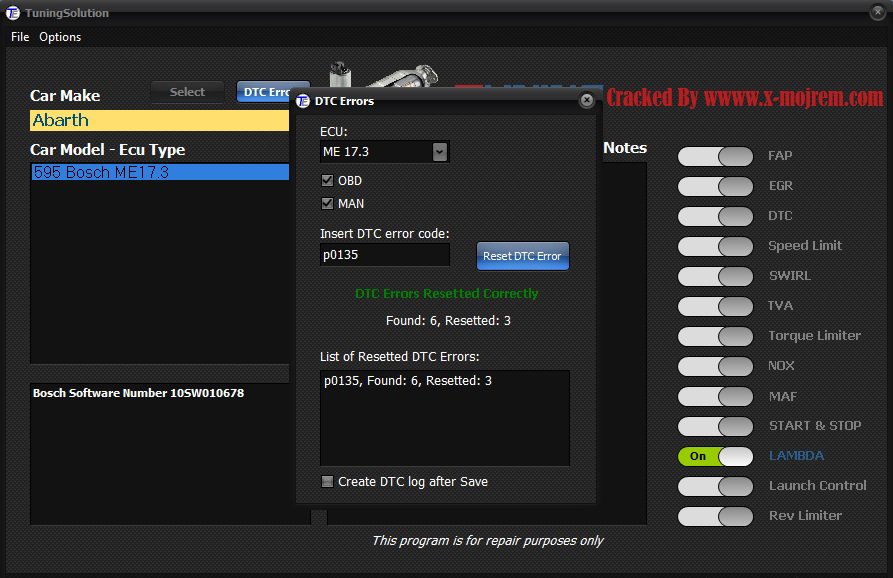Screen dimensions: 893x578
Task: Open the Options menu
Action: tap(59, 36)
